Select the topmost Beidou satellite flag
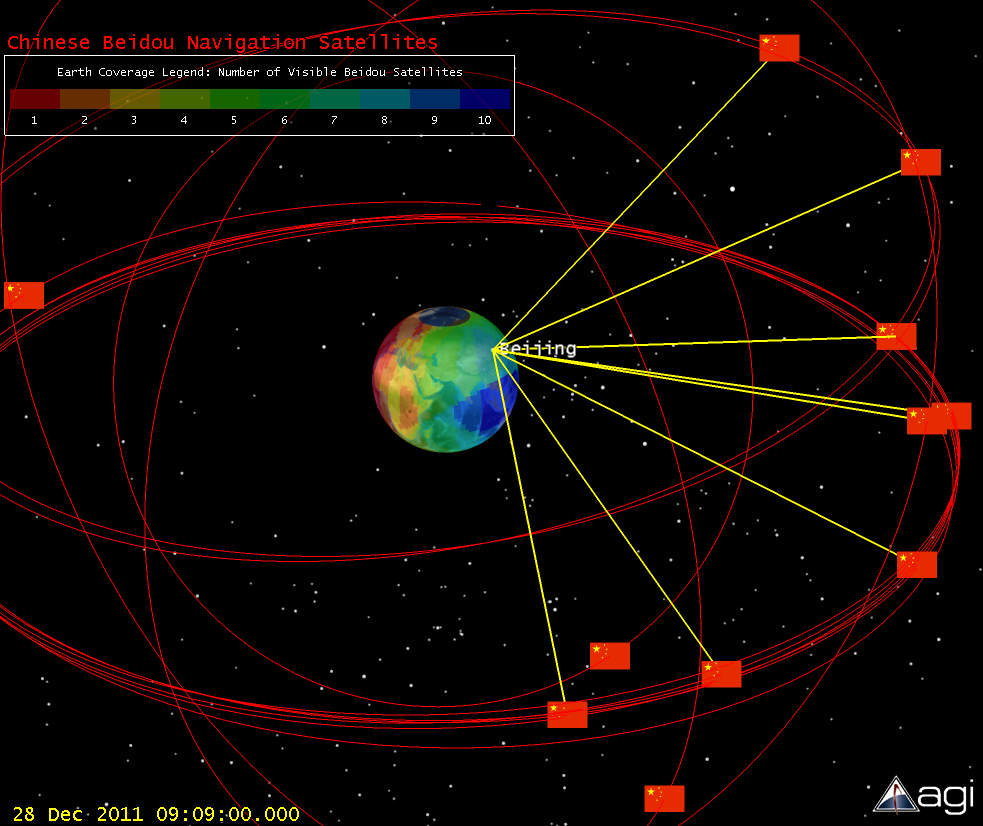The height and width of the screenshot is (826, 983). point(779,48)
